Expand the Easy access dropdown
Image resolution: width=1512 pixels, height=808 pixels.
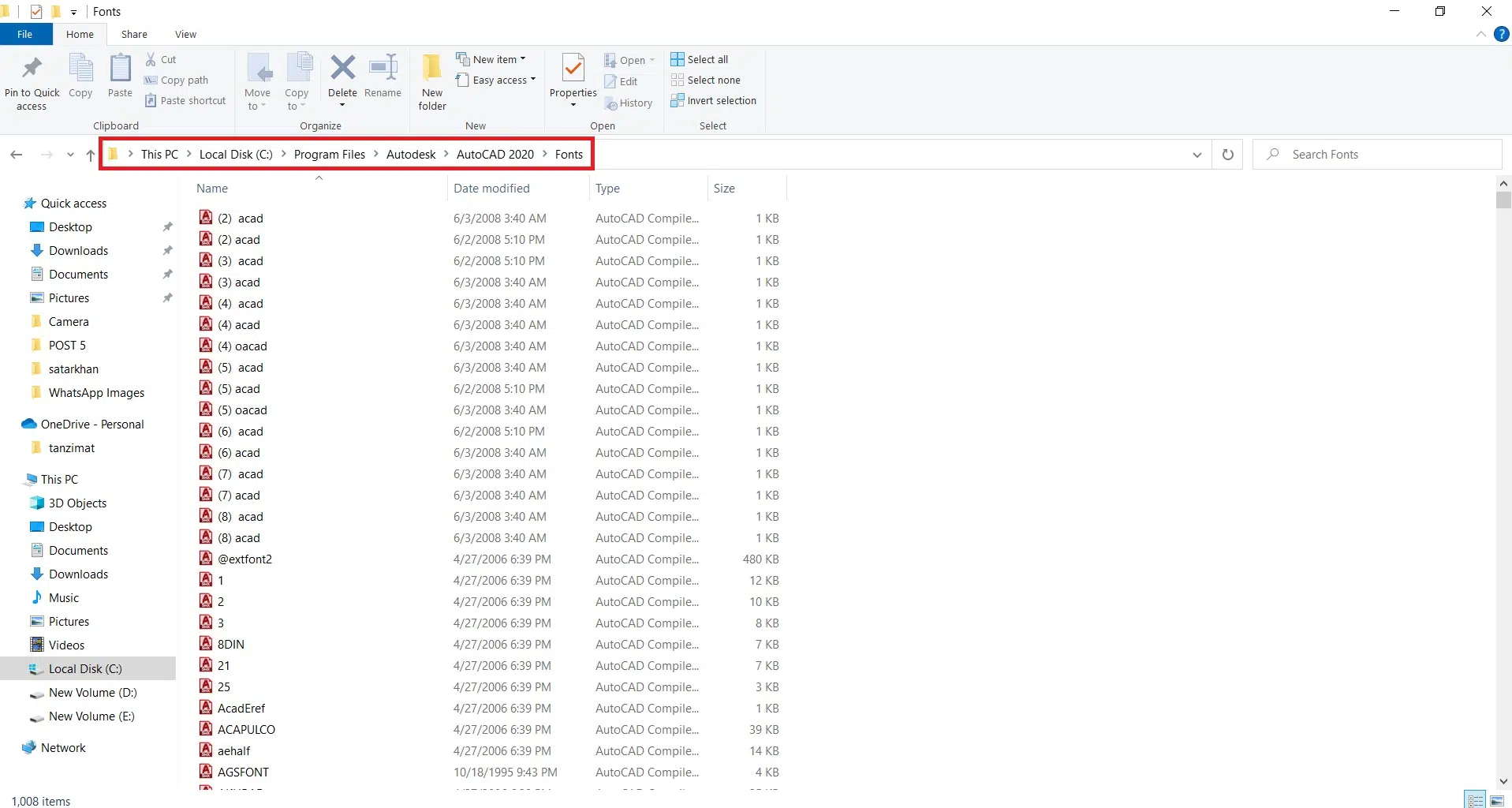(496, 80)
